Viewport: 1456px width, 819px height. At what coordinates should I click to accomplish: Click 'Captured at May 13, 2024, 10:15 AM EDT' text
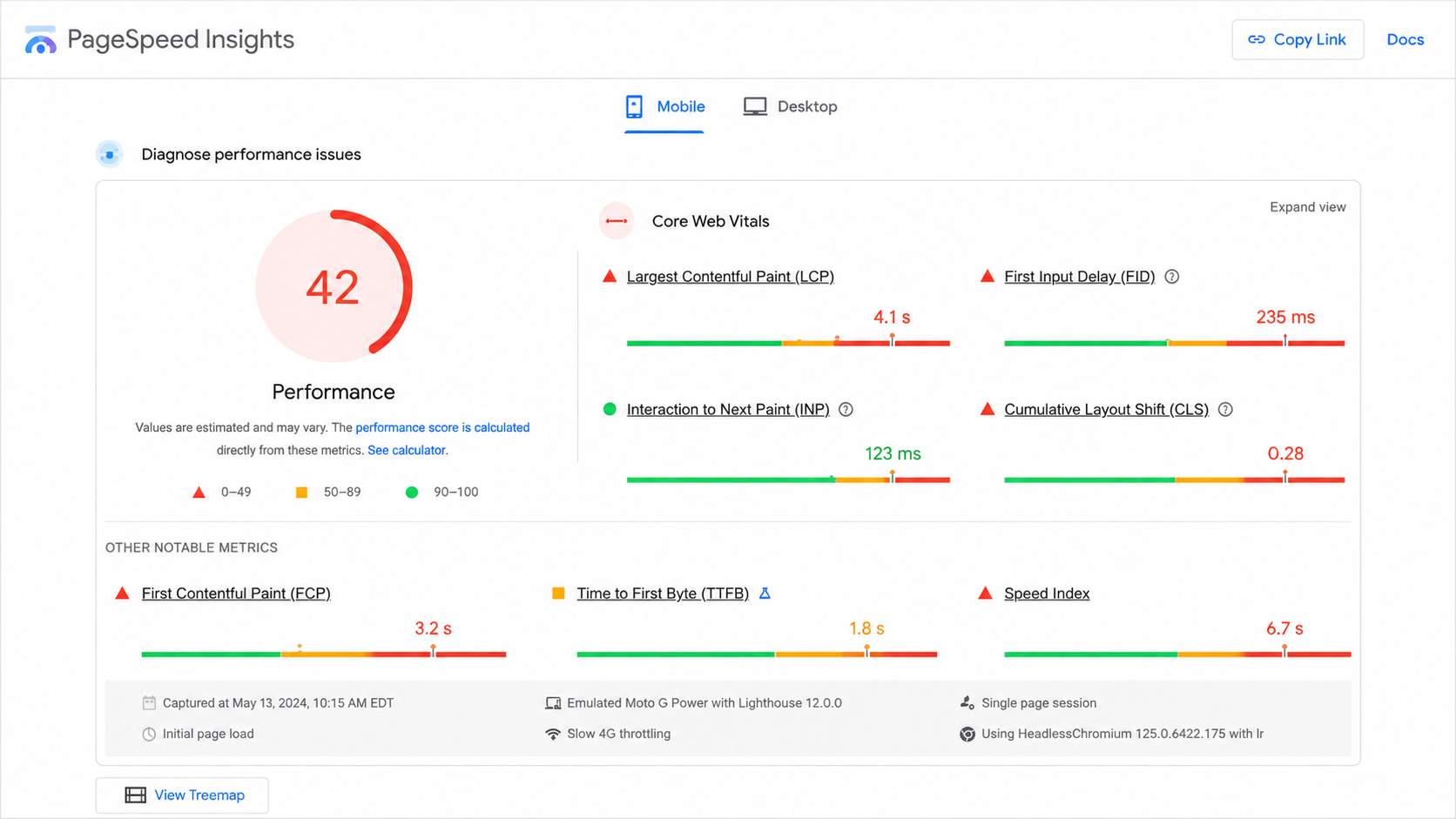pyautogui.click(x=278, y=703)
